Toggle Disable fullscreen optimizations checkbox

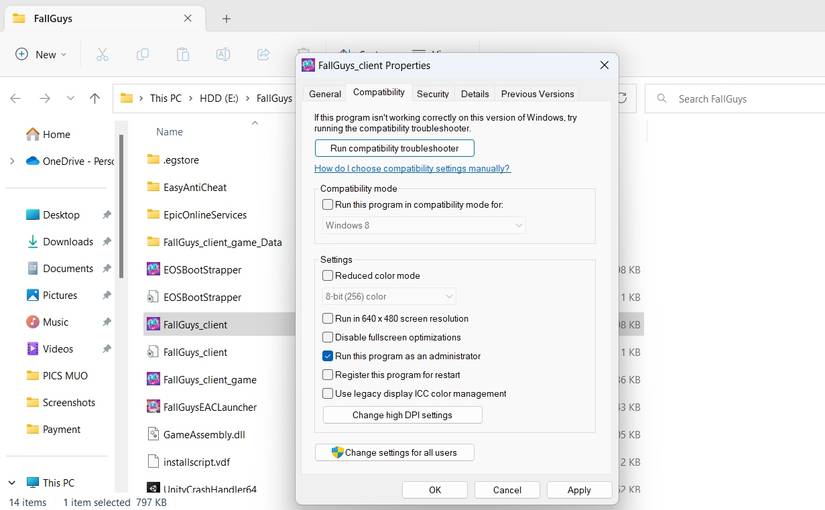pyautogui.click(x=327, y=337)
